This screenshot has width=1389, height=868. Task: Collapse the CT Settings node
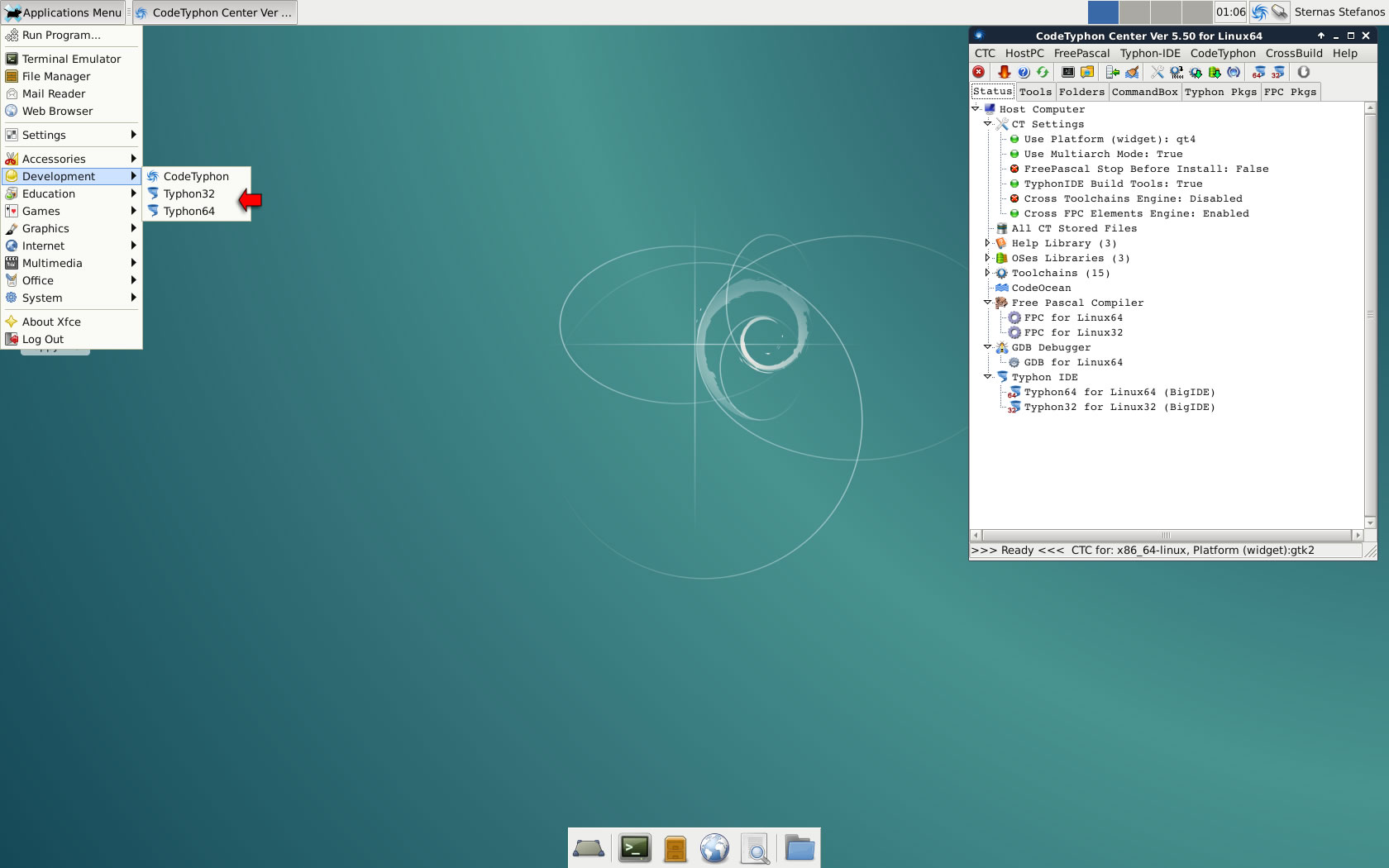point(987,123)
